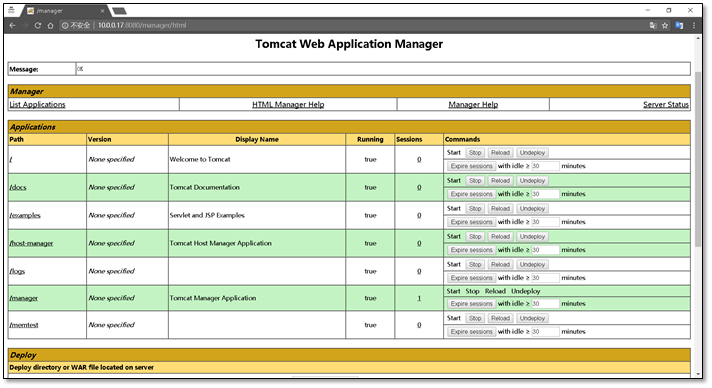
Task: Click the List Applications link
Action: point(37,104)
